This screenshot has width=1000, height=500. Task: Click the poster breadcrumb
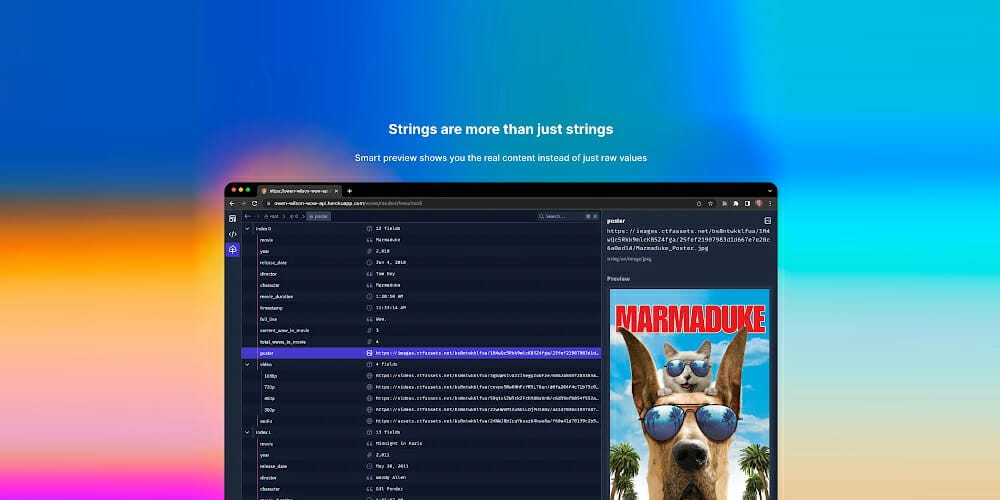pos(319,216)
